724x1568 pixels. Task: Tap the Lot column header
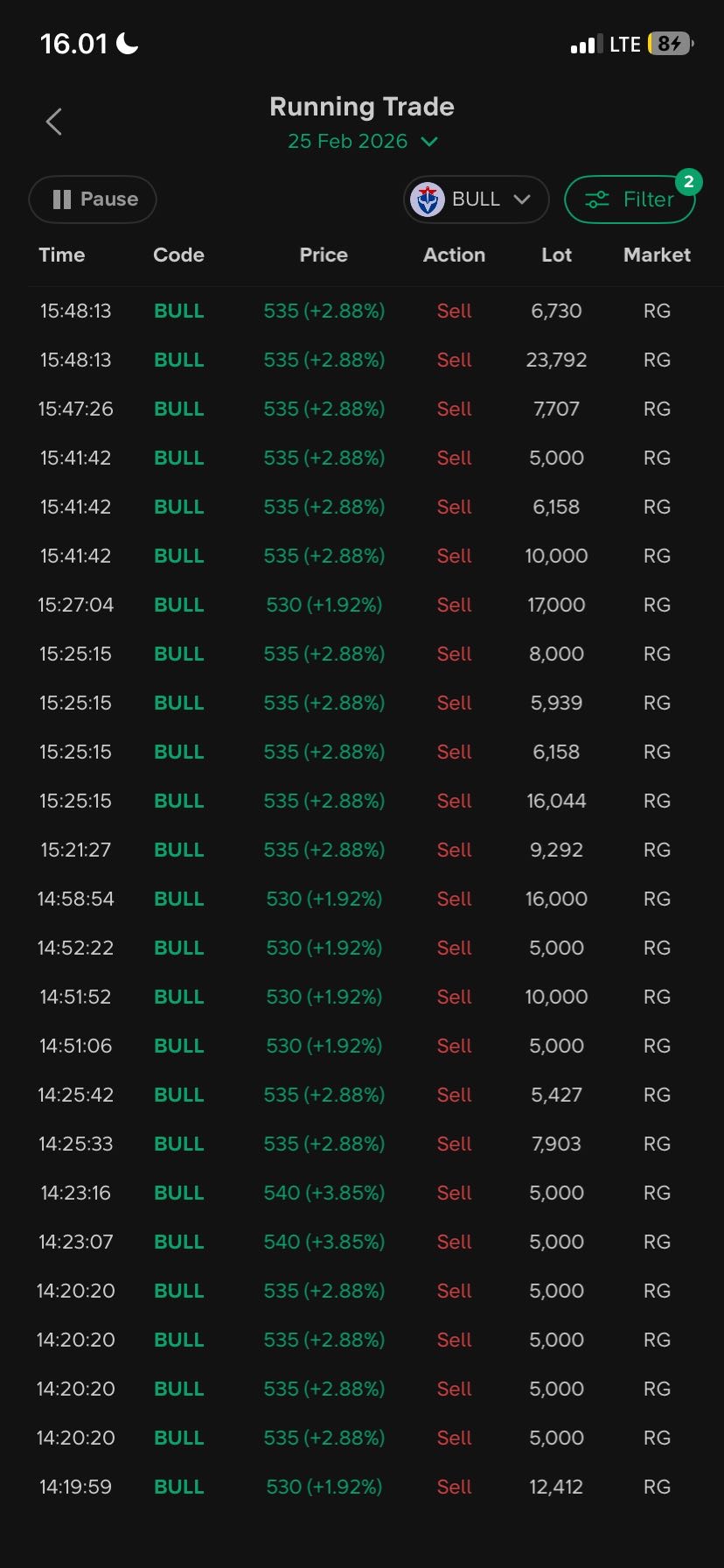pyautogui.click(x=556, y=255)
